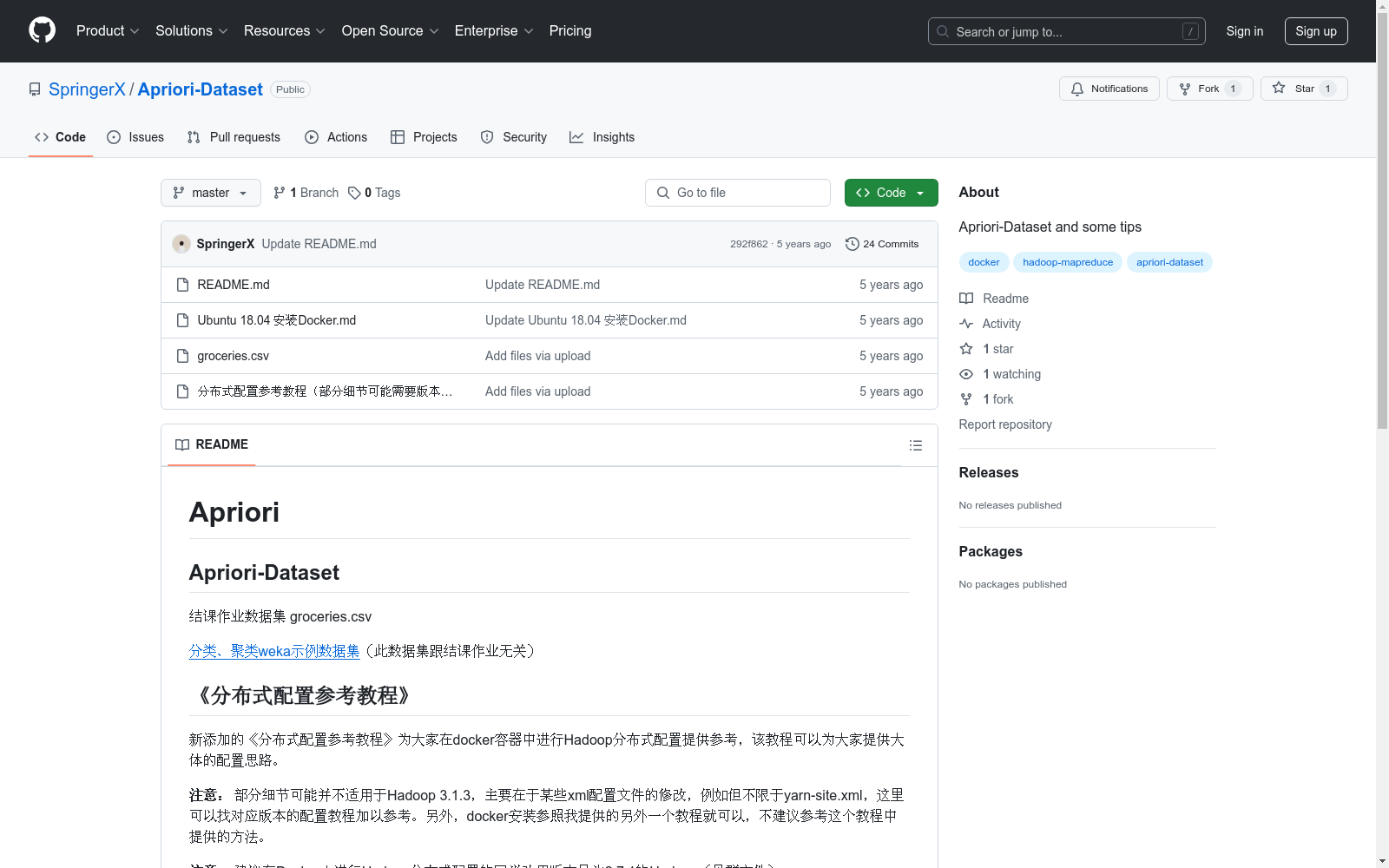Focus the Go to file search box
Image resolution: width=1389 pixels, height=868 pixels.
[x=738, y=193]
